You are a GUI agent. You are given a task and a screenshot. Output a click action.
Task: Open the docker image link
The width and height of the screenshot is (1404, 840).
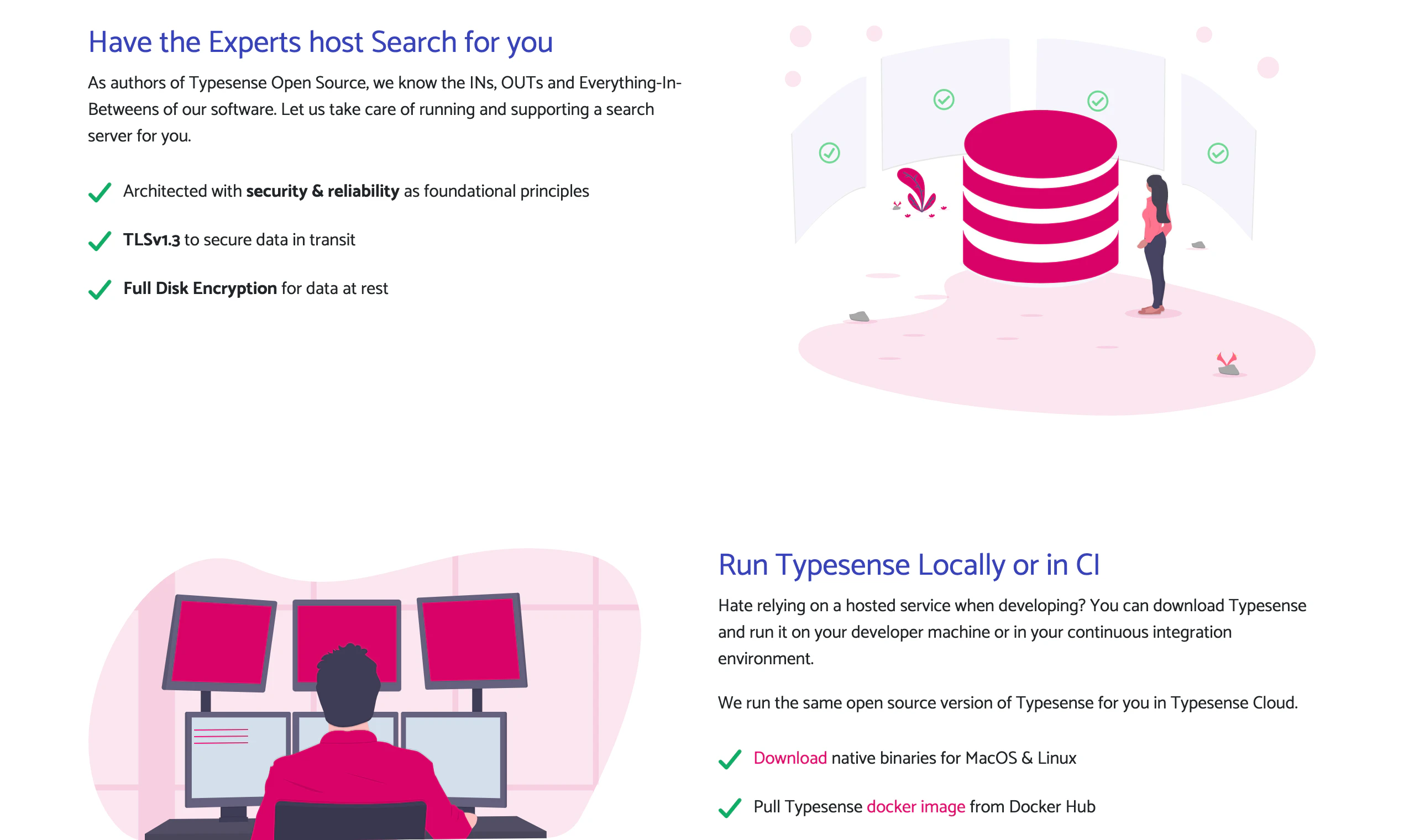(916, 807)
